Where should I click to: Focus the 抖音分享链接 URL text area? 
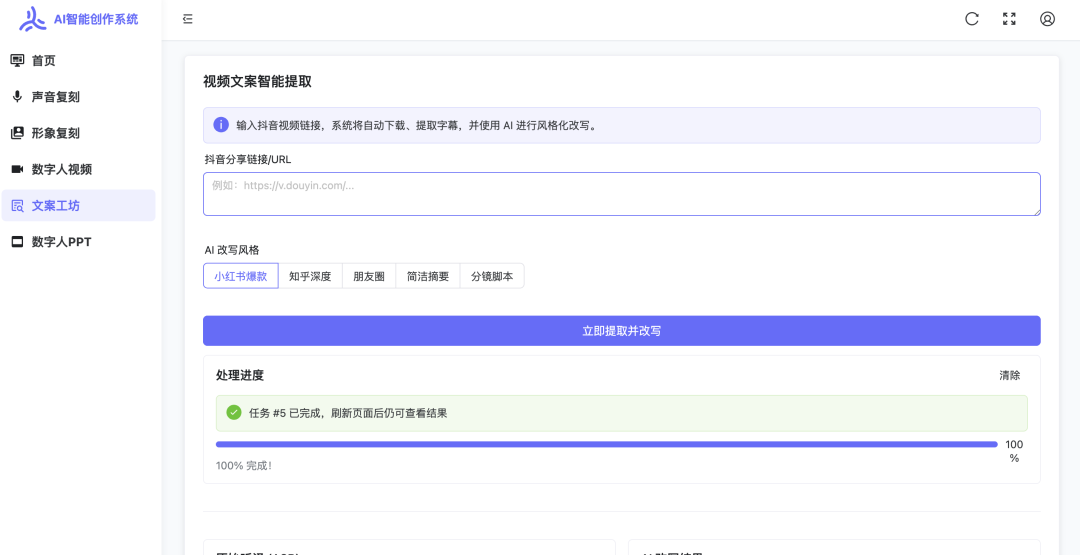pos(621,194)
